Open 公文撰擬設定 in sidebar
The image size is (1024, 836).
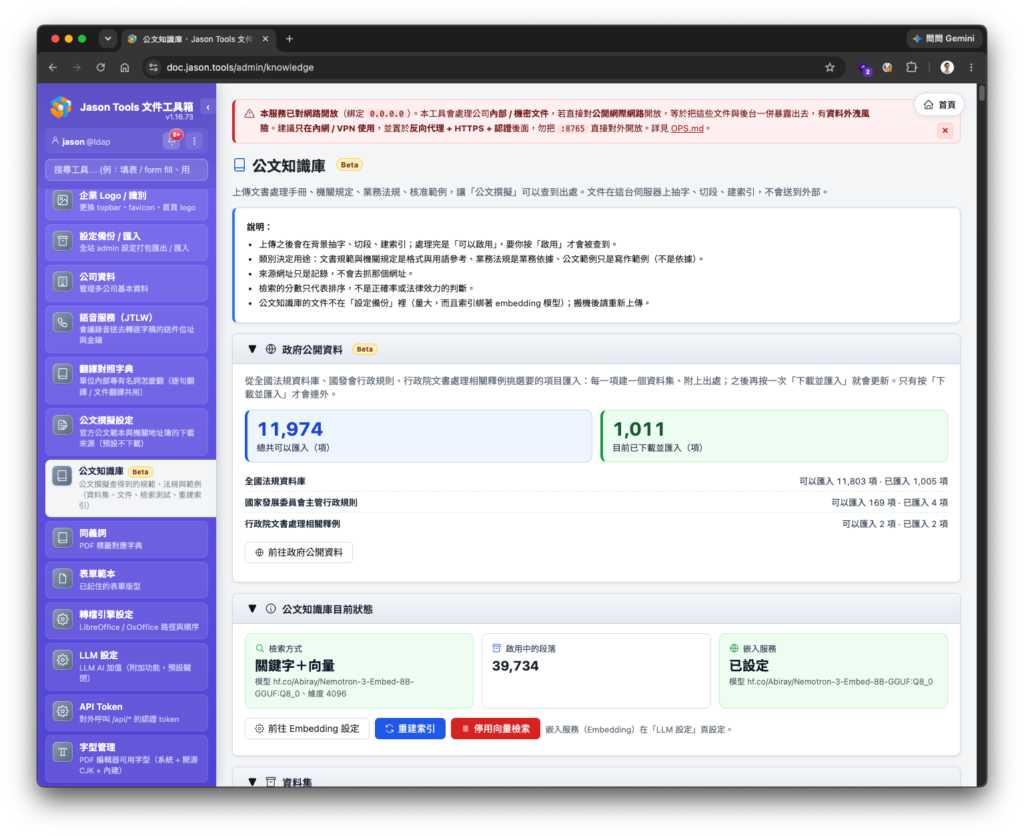(127, 431)
